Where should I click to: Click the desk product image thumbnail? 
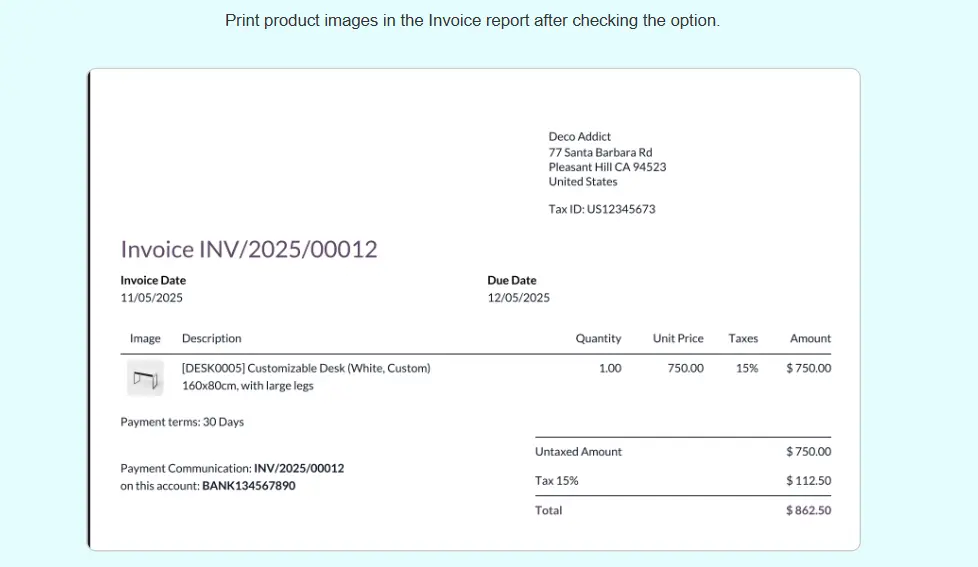click(x=145, y=378)
